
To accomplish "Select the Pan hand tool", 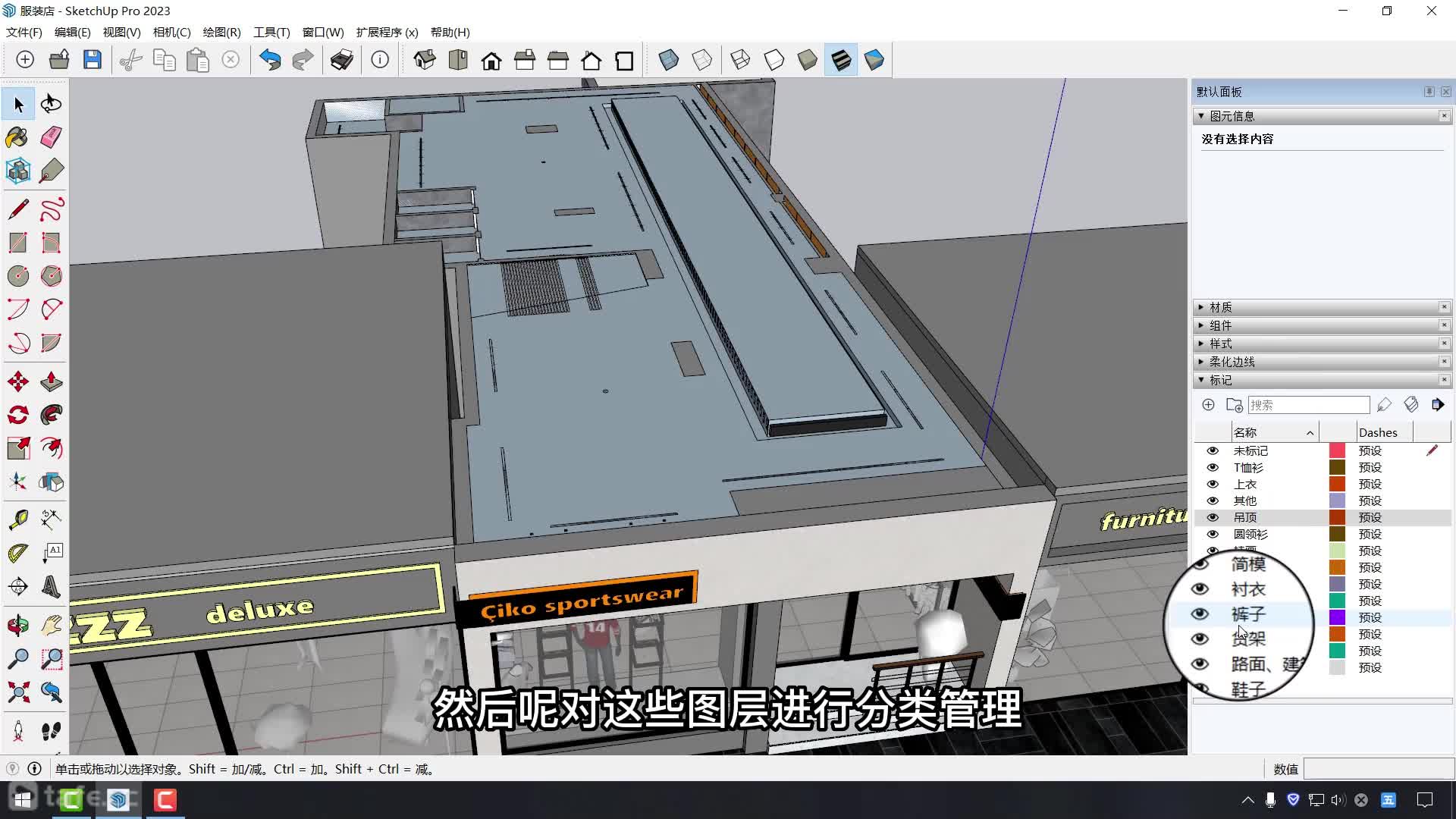I will tap(52, 626).
